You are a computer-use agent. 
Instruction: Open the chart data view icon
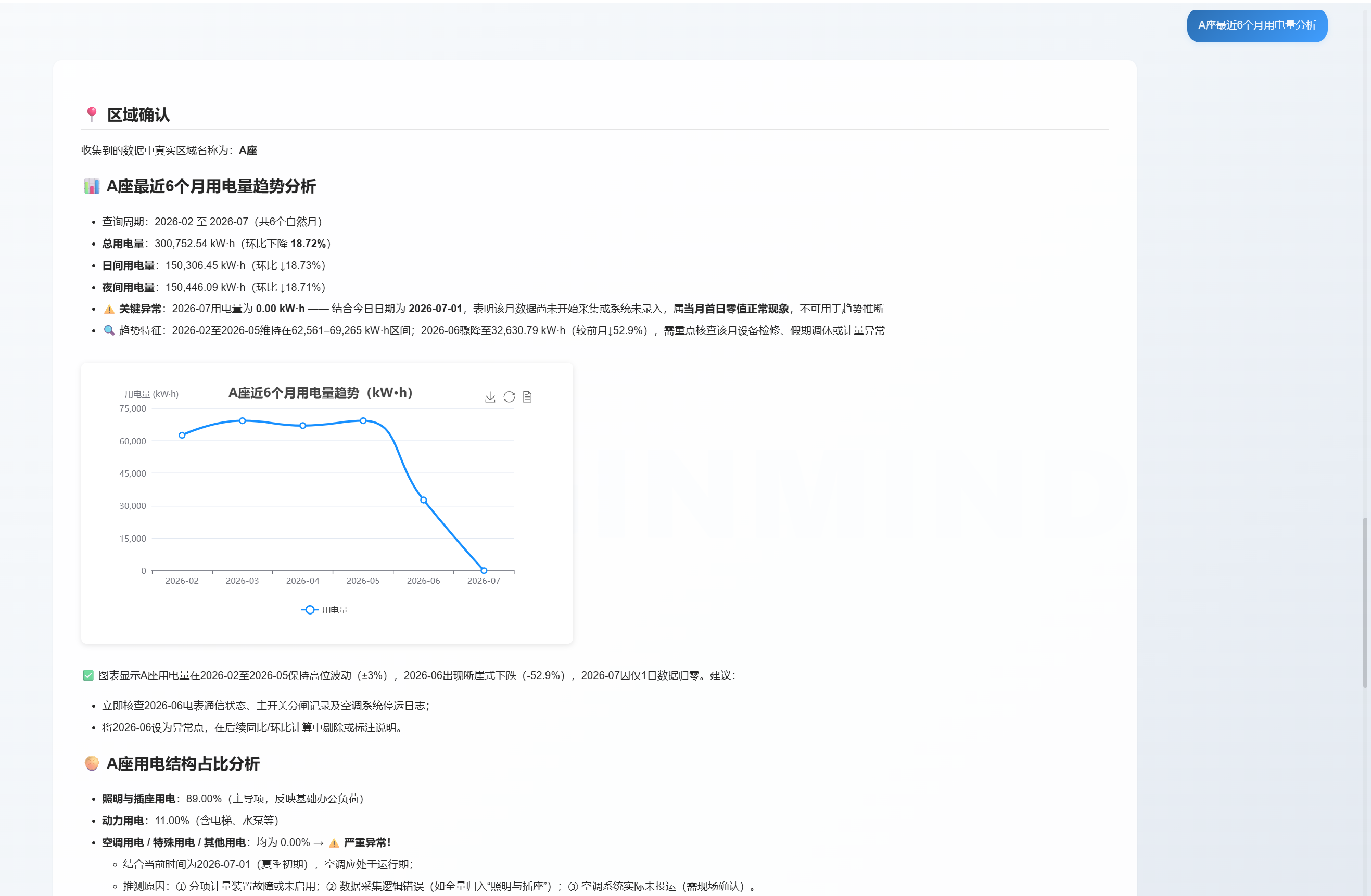[527, 398]
